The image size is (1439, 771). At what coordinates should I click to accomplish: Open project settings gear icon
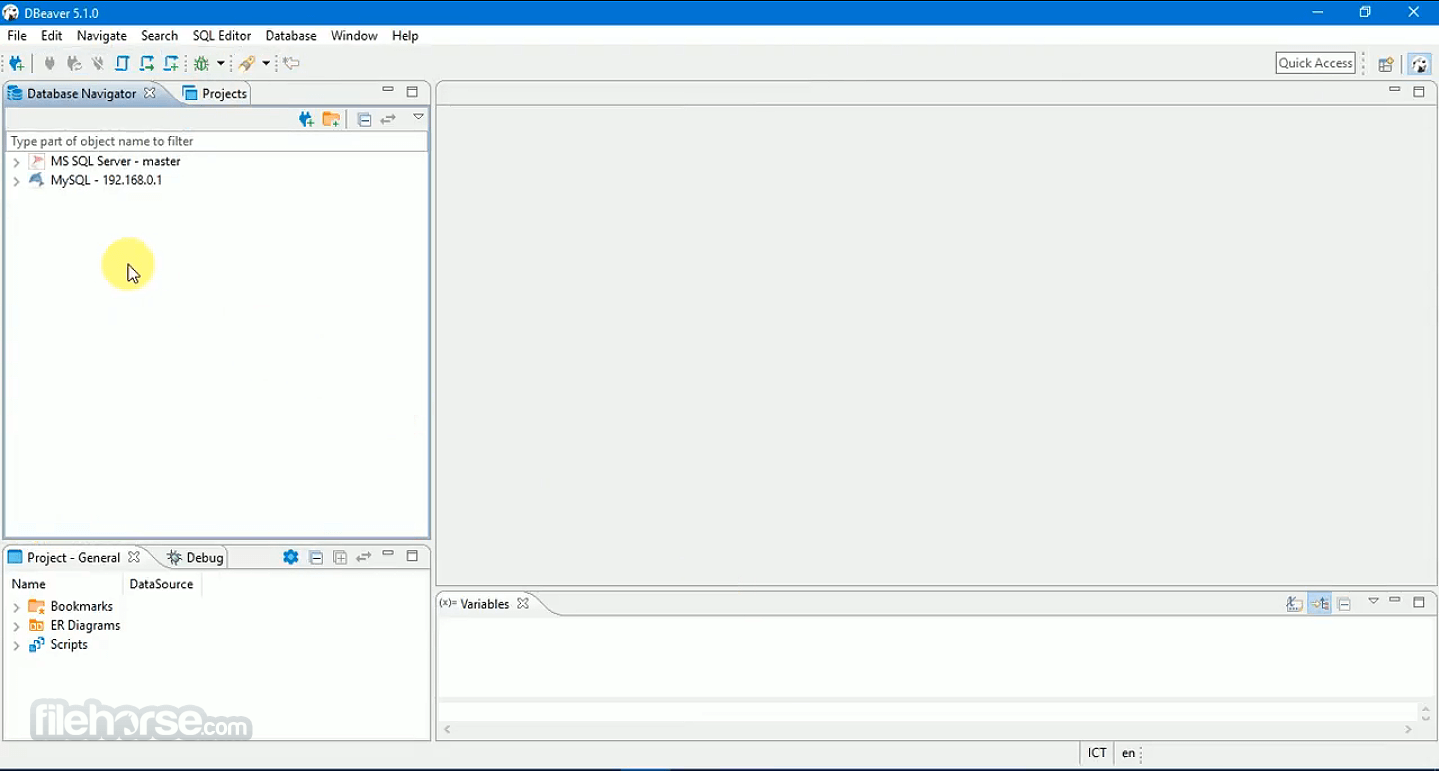(291, 557)
